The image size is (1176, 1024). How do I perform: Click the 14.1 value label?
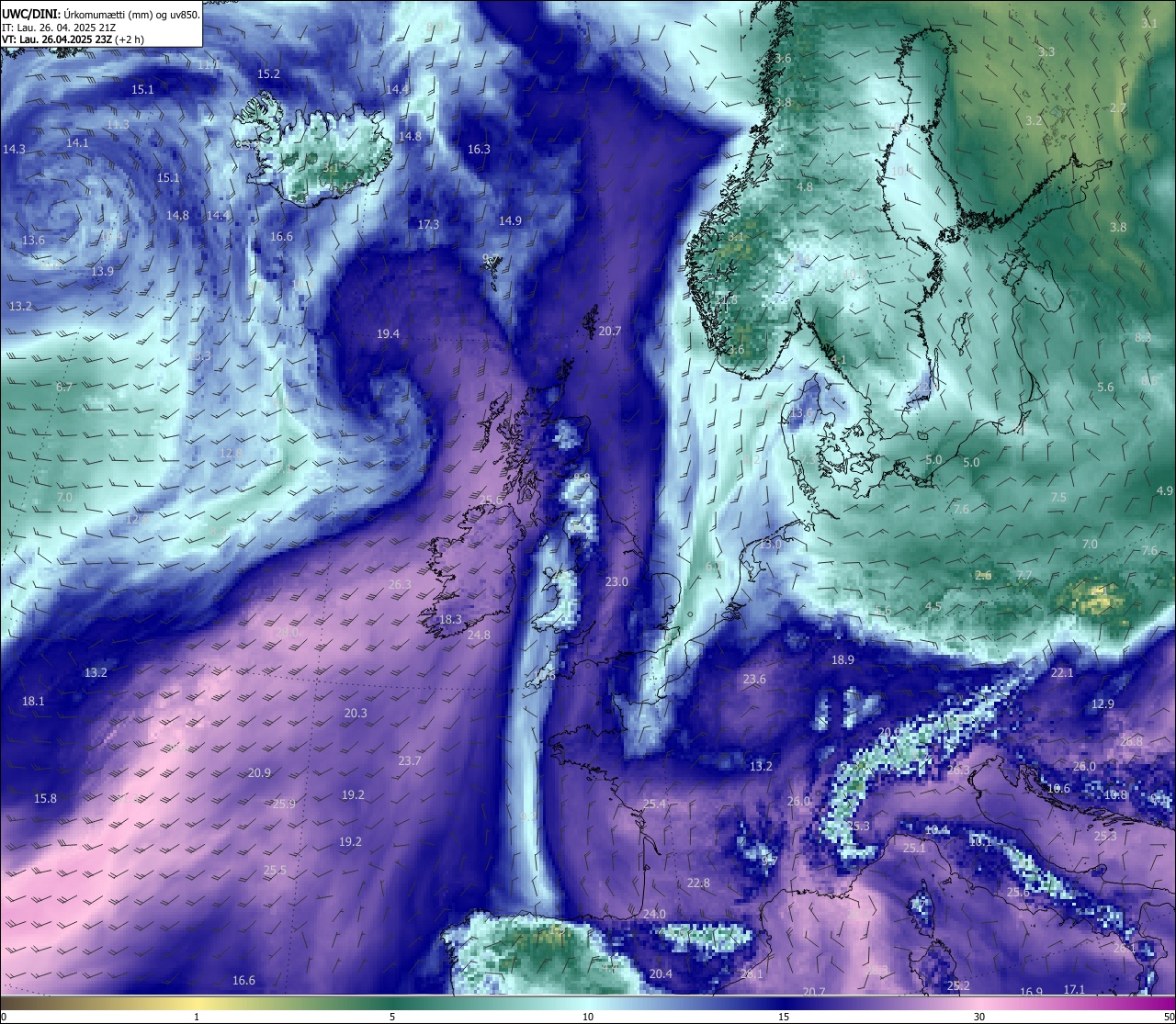(x=77, y=142)
